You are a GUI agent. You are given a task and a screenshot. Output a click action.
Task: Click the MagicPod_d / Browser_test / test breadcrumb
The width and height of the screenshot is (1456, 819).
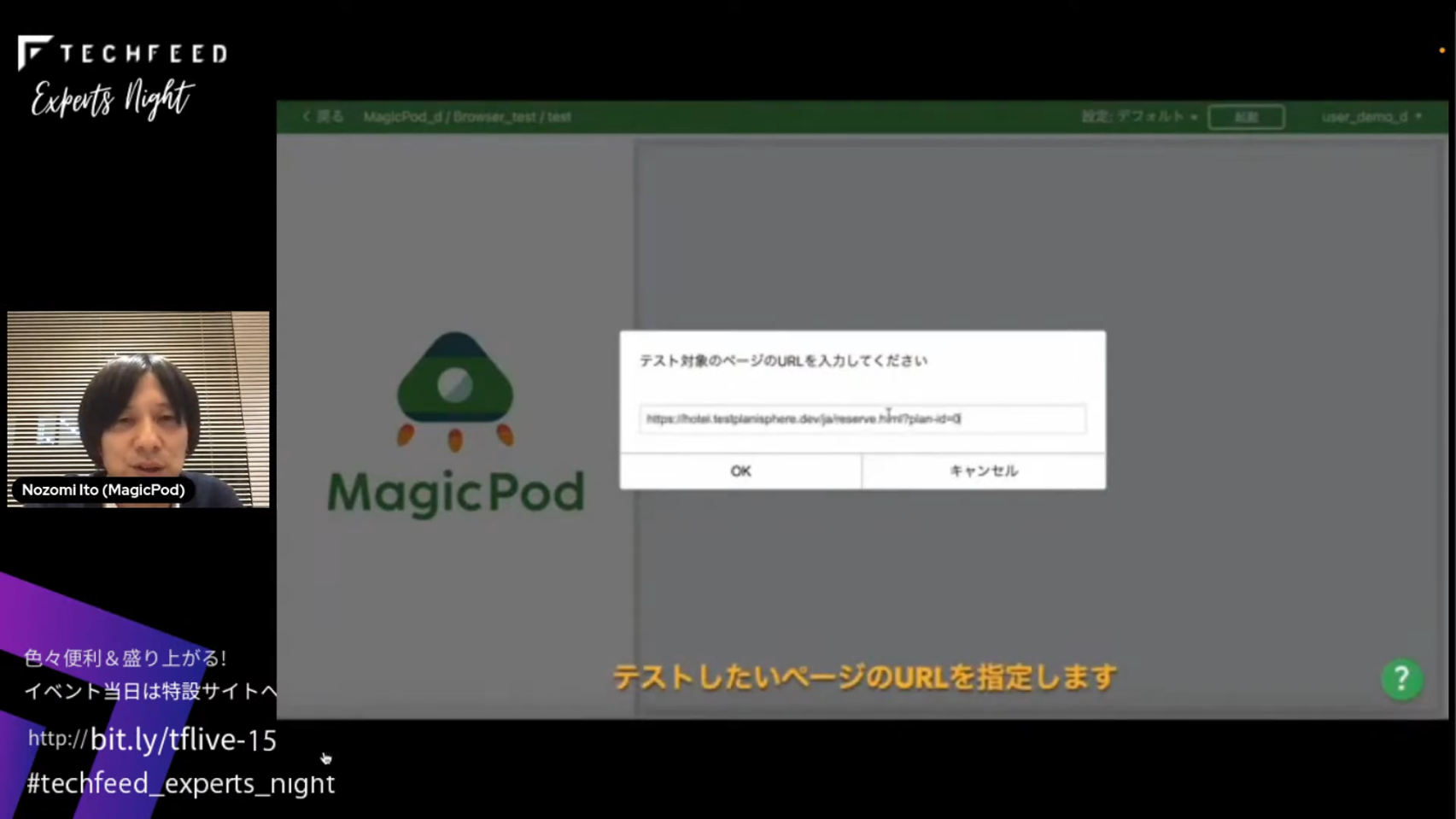(467, 116)
